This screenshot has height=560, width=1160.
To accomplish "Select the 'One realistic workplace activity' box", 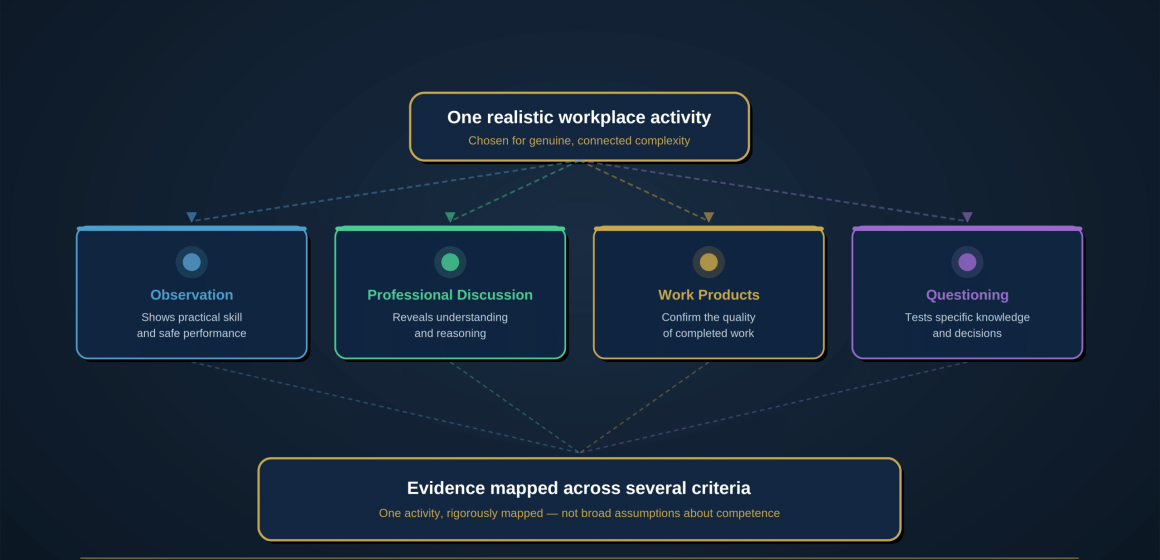I will click(579, 126).
